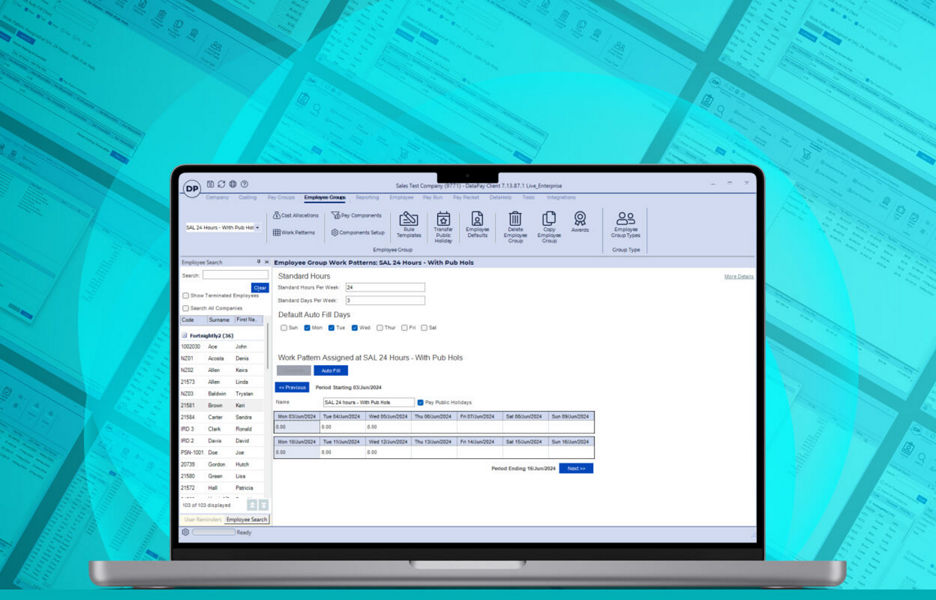Click the Surname column header
The image size is (936, 600).
coord(220,320)
